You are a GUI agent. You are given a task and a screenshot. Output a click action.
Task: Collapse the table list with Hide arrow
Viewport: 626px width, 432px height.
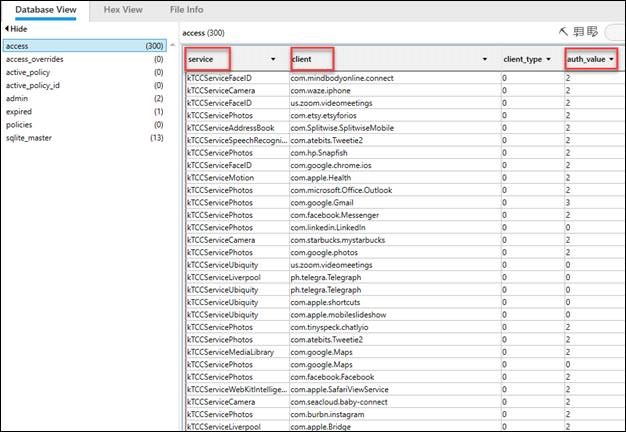tap(6, 31)
